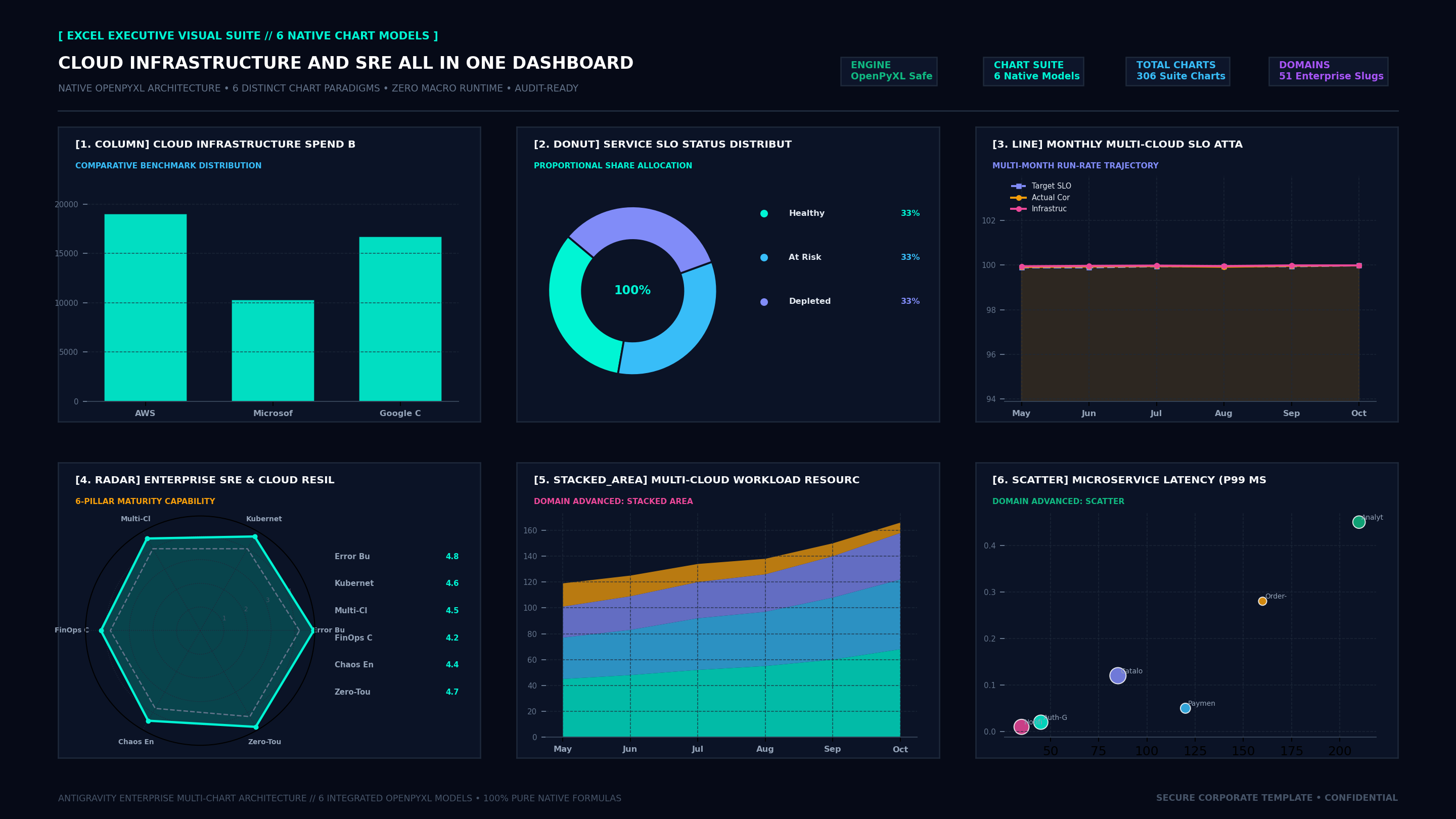The height and width of the screenshot is (819, 1456).
Task: Click the COMPARATIVE BENCHMARK DISTRIBUTION subtitle
Action: [x=168, y=166]
